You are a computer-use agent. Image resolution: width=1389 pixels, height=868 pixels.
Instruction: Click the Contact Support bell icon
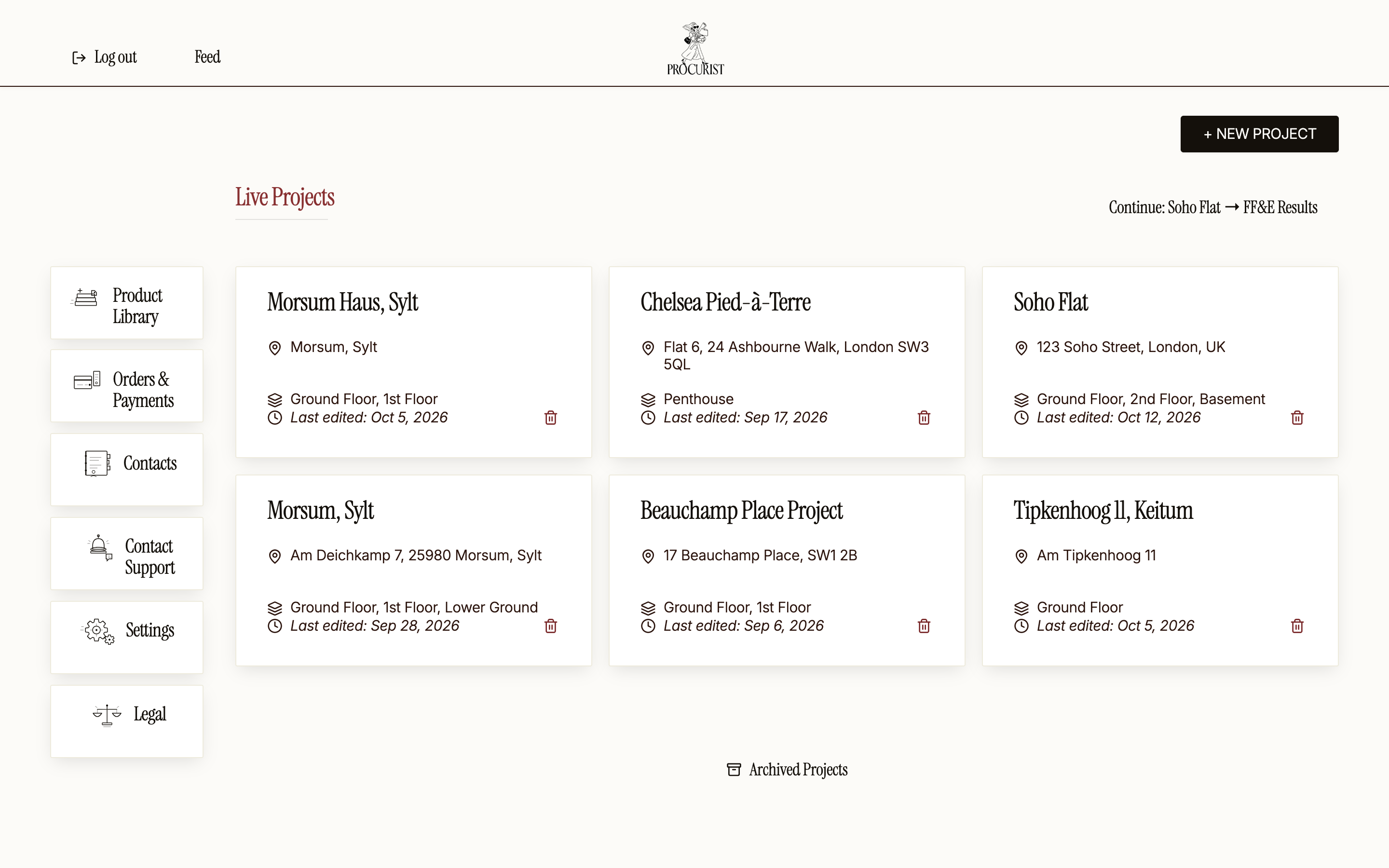click(x=100, y=547)
